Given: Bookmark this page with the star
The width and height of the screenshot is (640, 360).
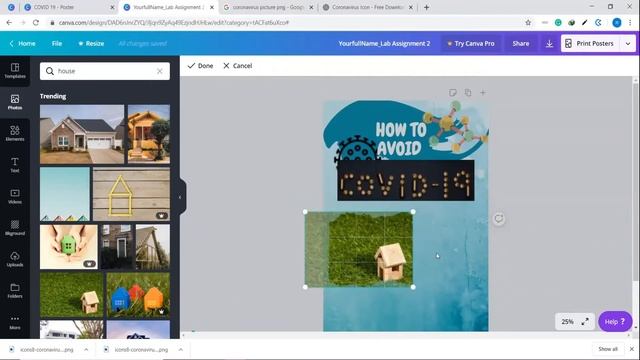Looking at the screenshot, I should (528, 23).
